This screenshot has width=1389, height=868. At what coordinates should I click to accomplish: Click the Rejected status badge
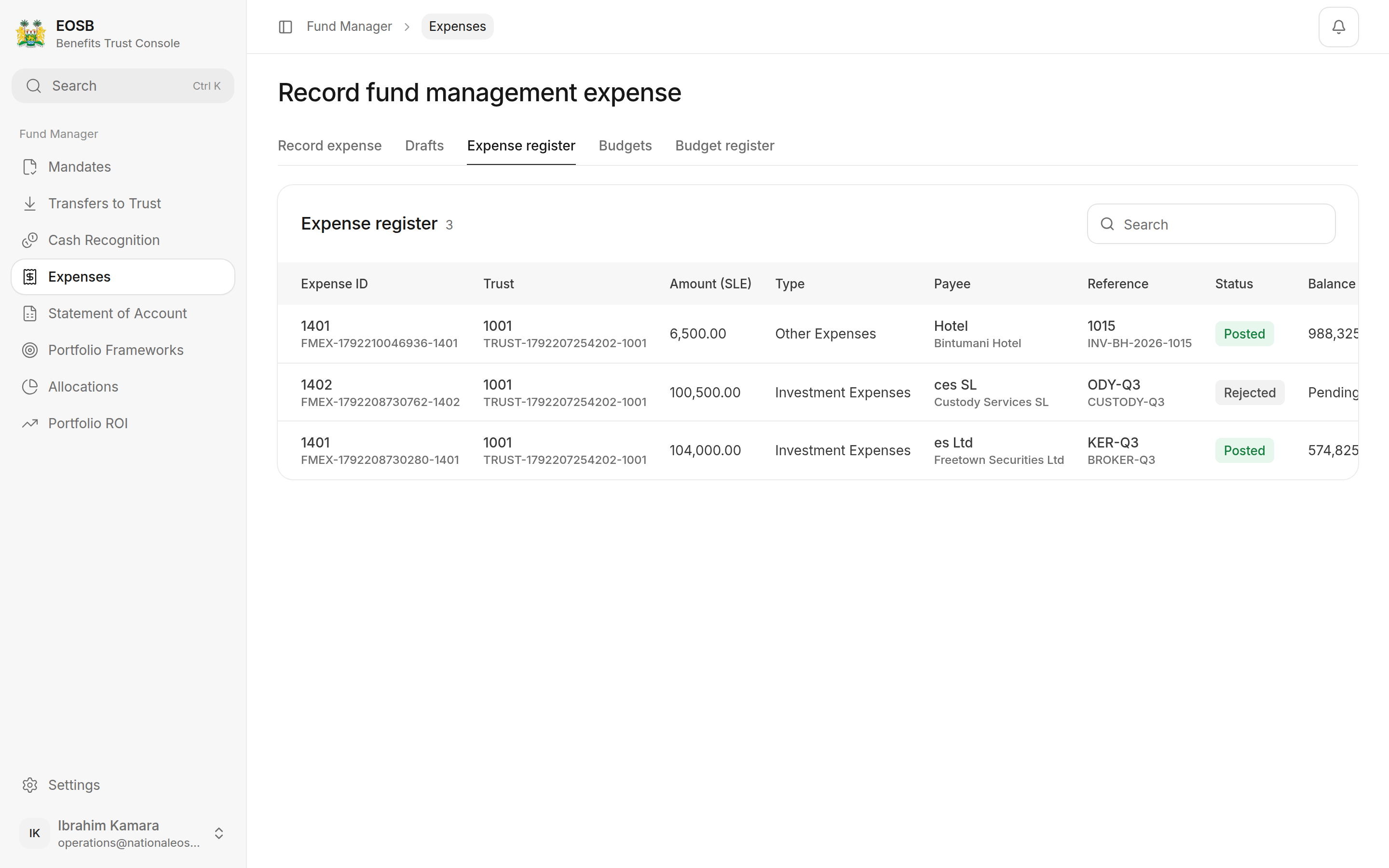(x=1250, y=393)
